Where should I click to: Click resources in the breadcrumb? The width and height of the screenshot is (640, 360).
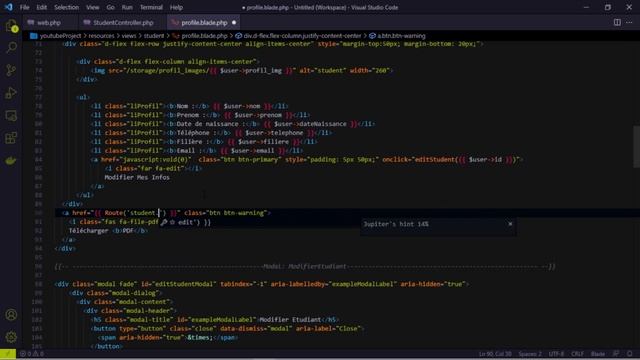(x=101, y=36)
